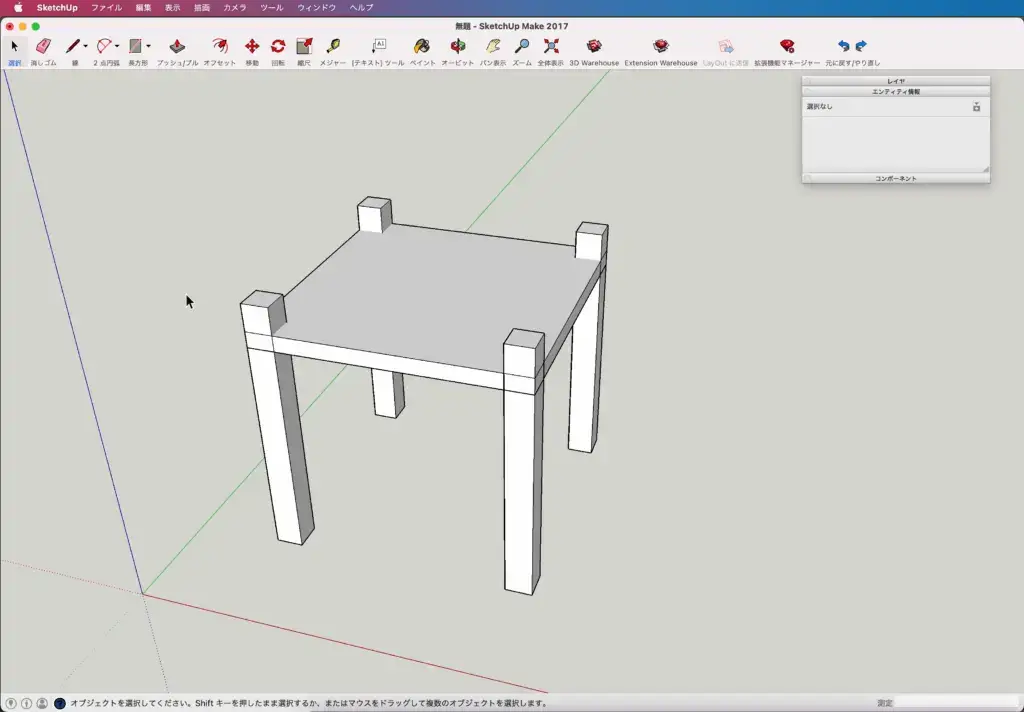The height and width of the screenshot is (712, 1024).
Task: Open the Instructor help status icon
Action: tap(59, 704)
